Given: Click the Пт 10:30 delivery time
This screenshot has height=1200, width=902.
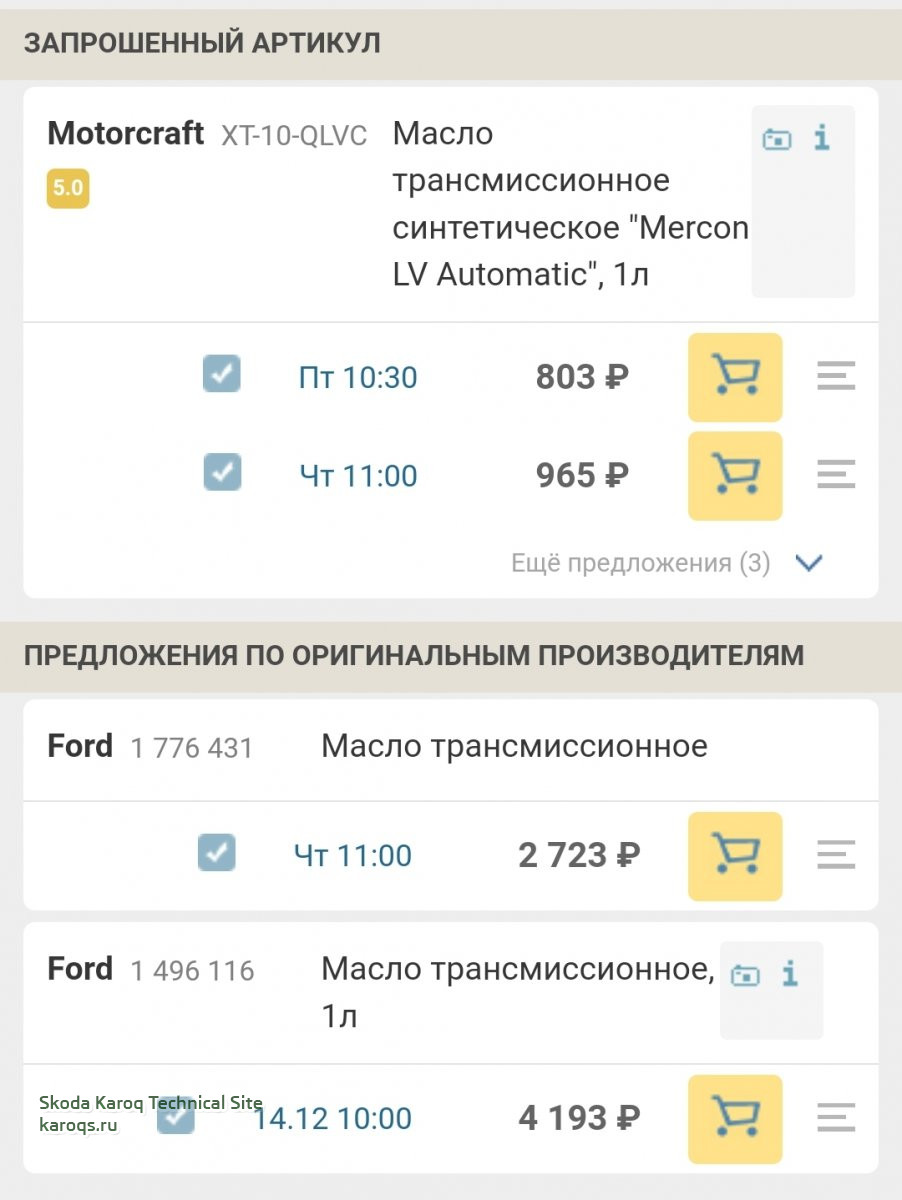Looking at the screenshot, I should [358, 378].
